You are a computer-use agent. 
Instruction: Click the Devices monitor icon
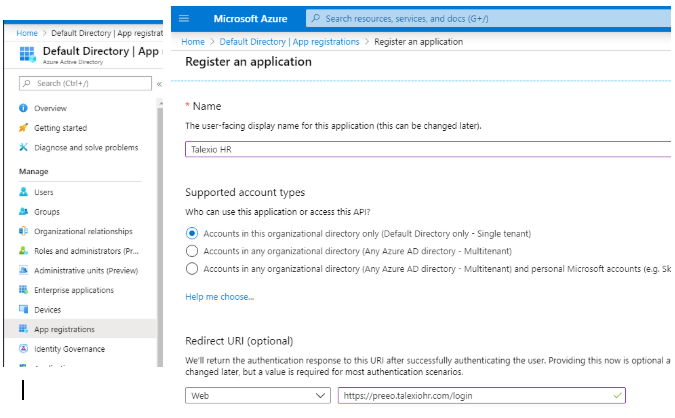point(23,309)
